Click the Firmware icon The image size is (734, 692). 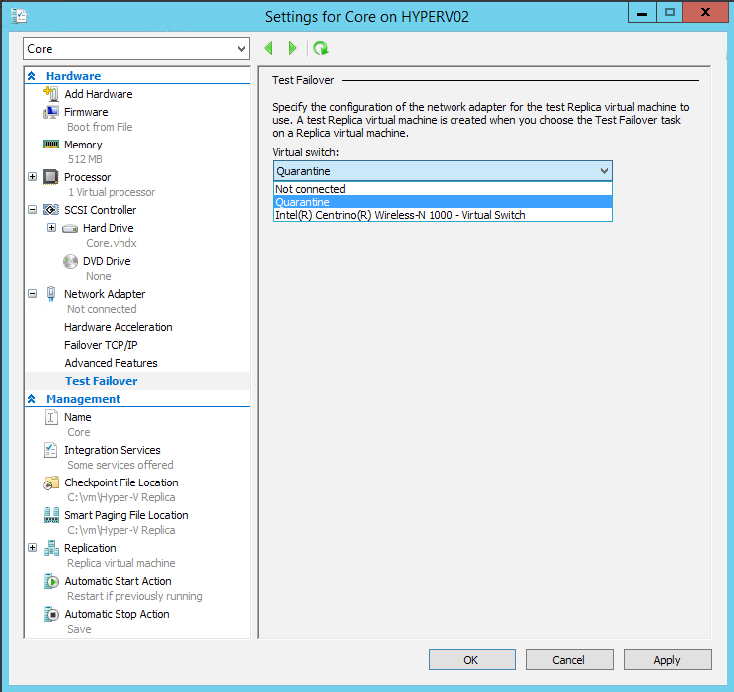point(51,112)
